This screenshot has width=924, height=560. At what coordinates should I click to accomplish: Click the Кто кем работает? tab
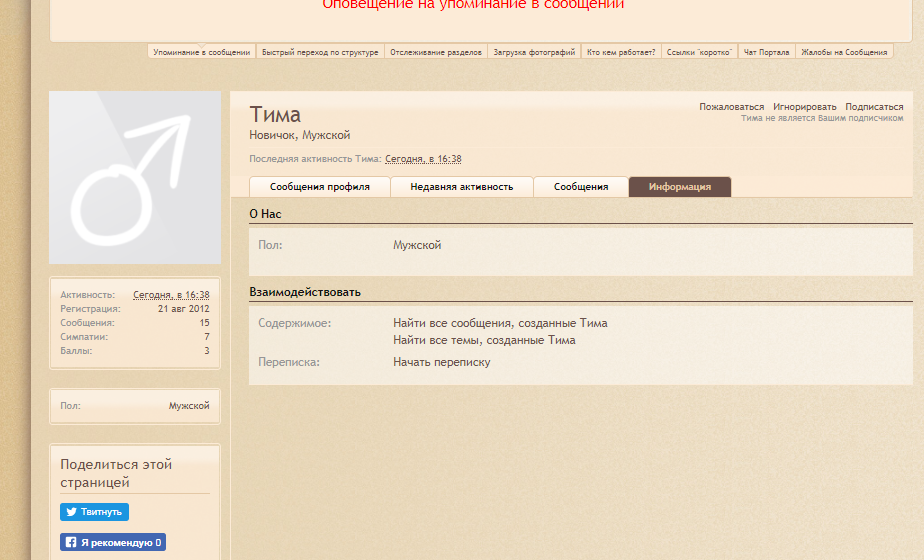tap(621, 52)
